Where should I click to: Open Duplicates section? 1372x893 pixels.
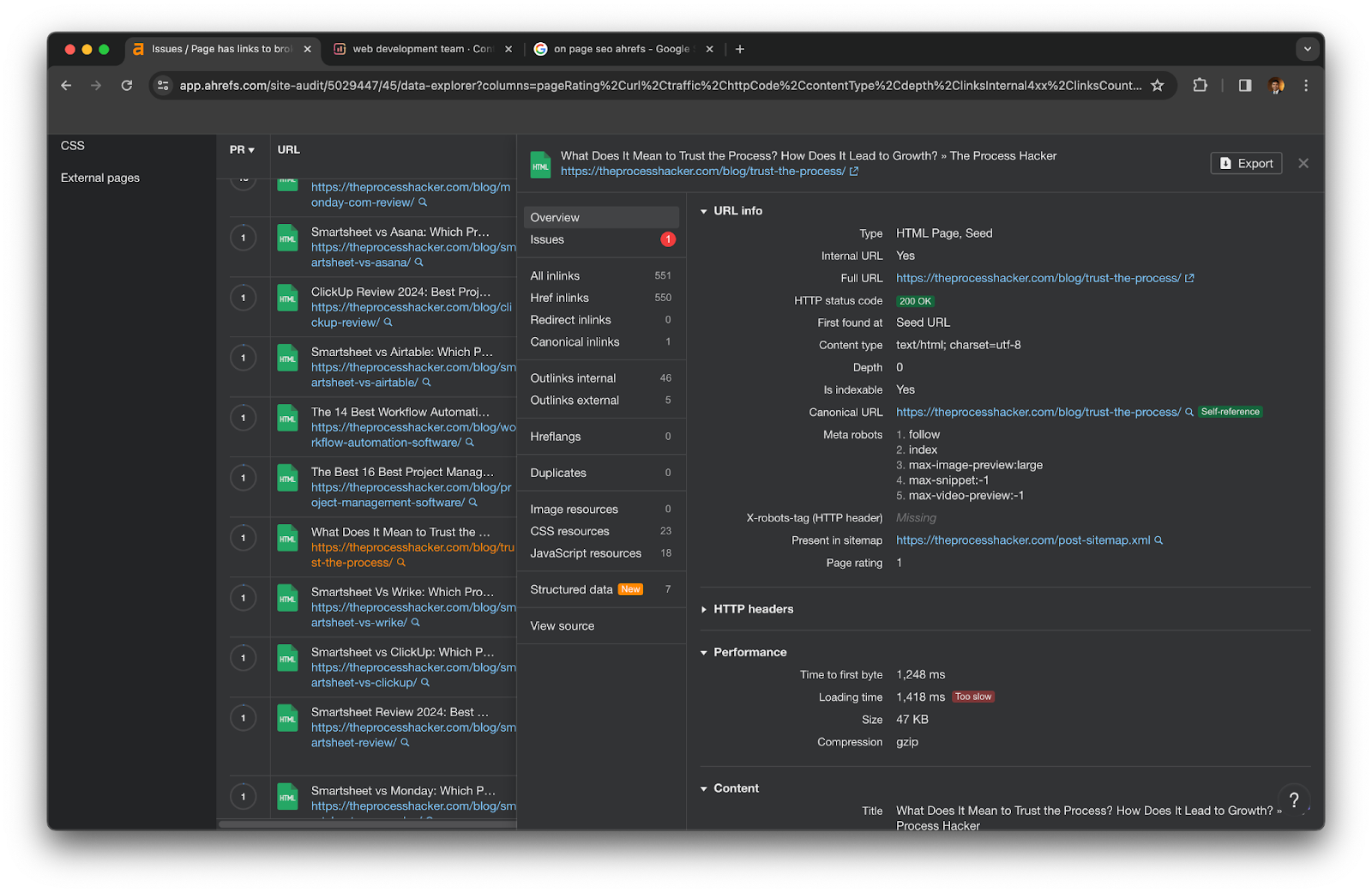pyautogui.click(x=601, y=474)
